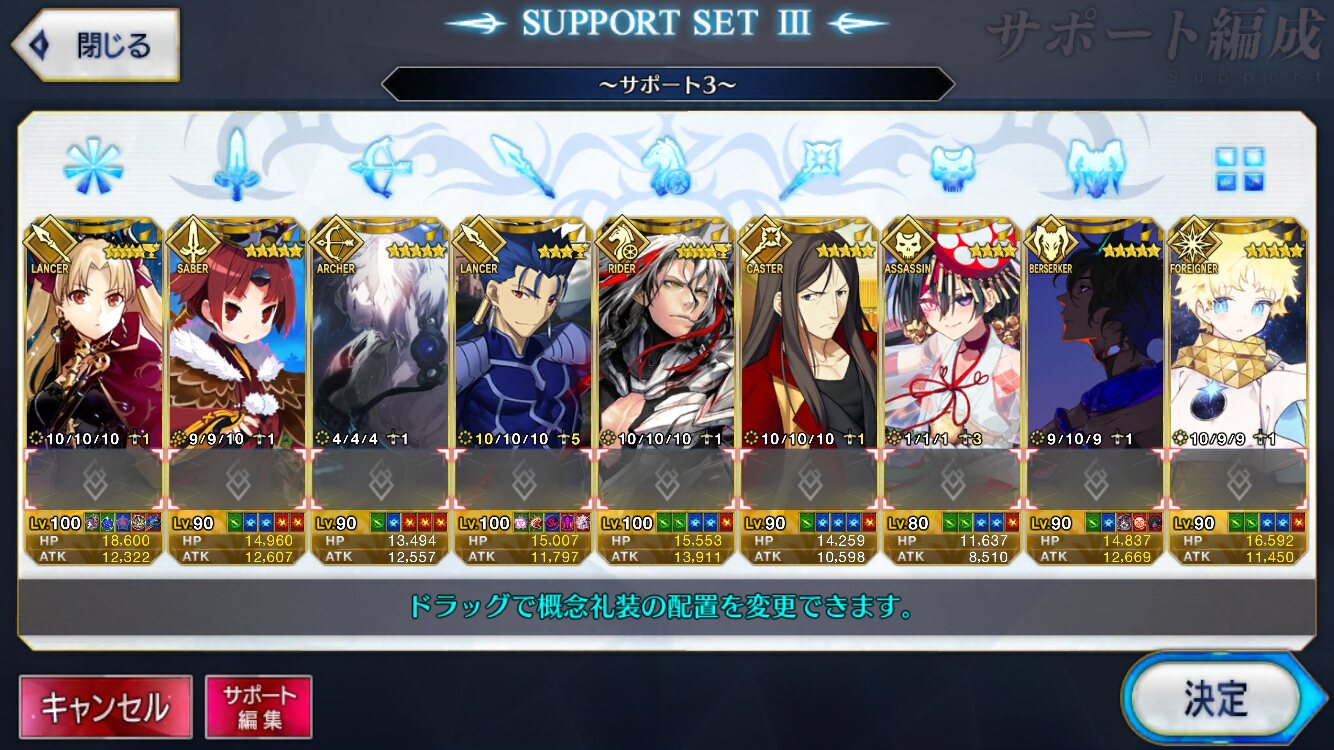Click the 閉じる close button
The height and width of the screenshot is (750, 1334).
pyautogui.click(x=95, y=45)
